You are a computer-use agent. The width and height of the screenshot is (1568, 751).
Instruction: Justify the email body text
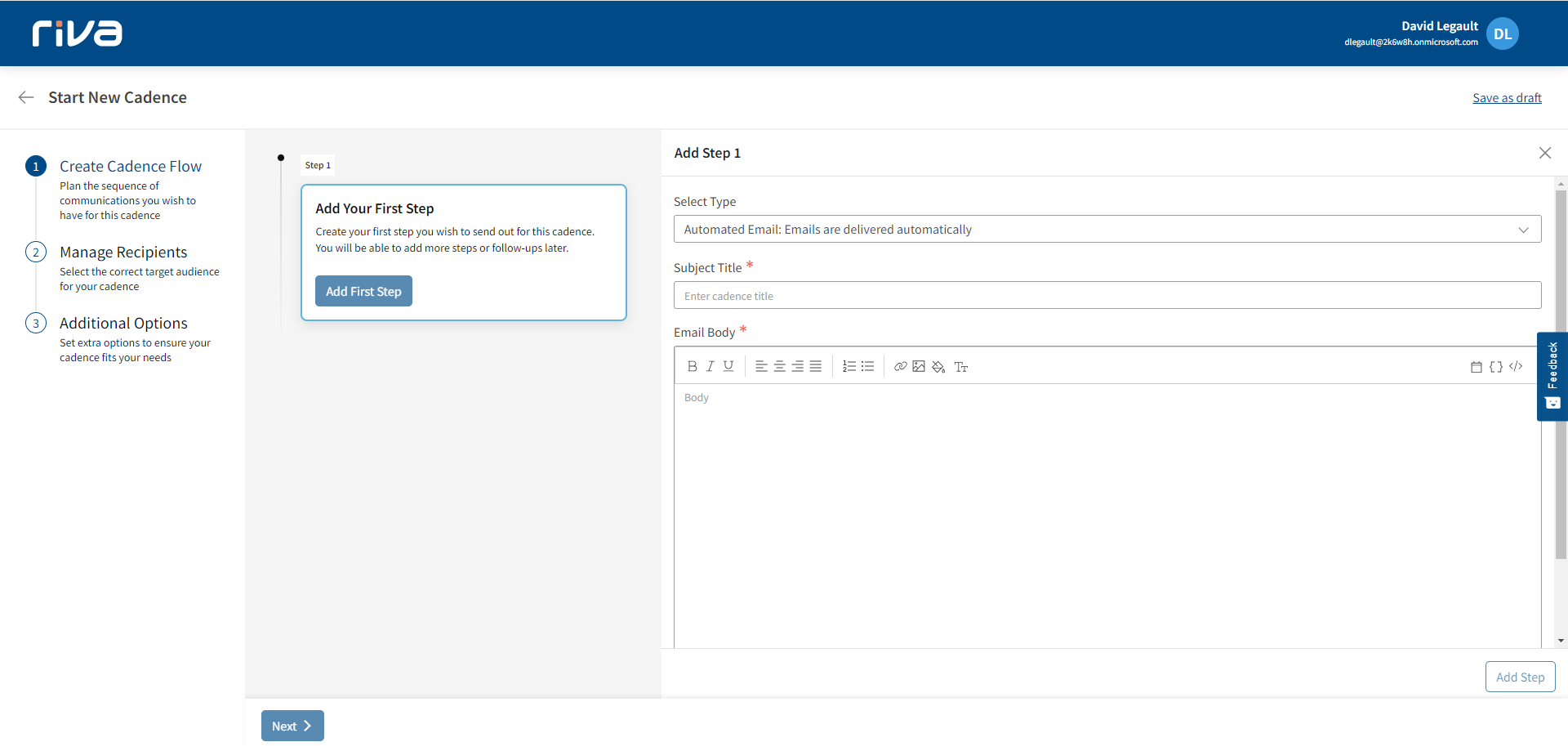pos(816,367)
